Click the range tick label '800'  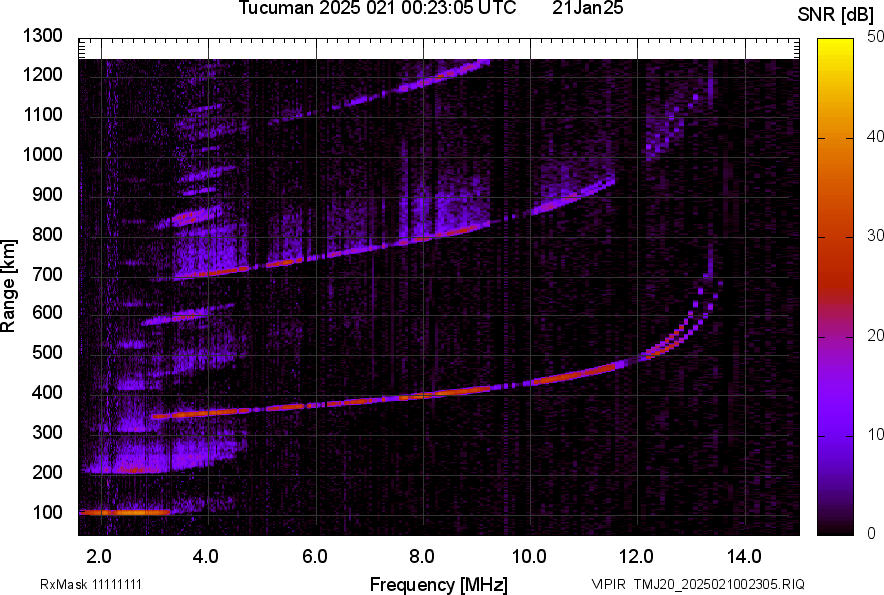point(47,234)
